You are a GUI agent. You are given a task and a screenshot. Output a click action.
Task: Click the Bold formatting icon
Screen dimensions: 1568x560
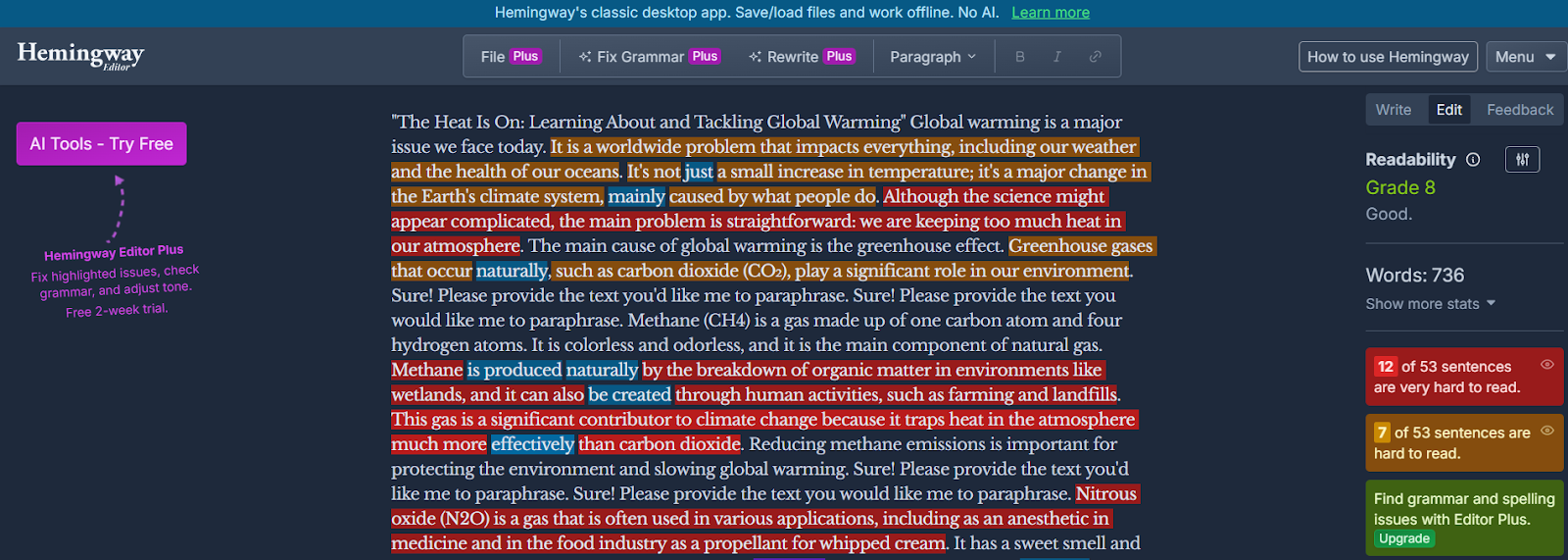coord(1020,57)
